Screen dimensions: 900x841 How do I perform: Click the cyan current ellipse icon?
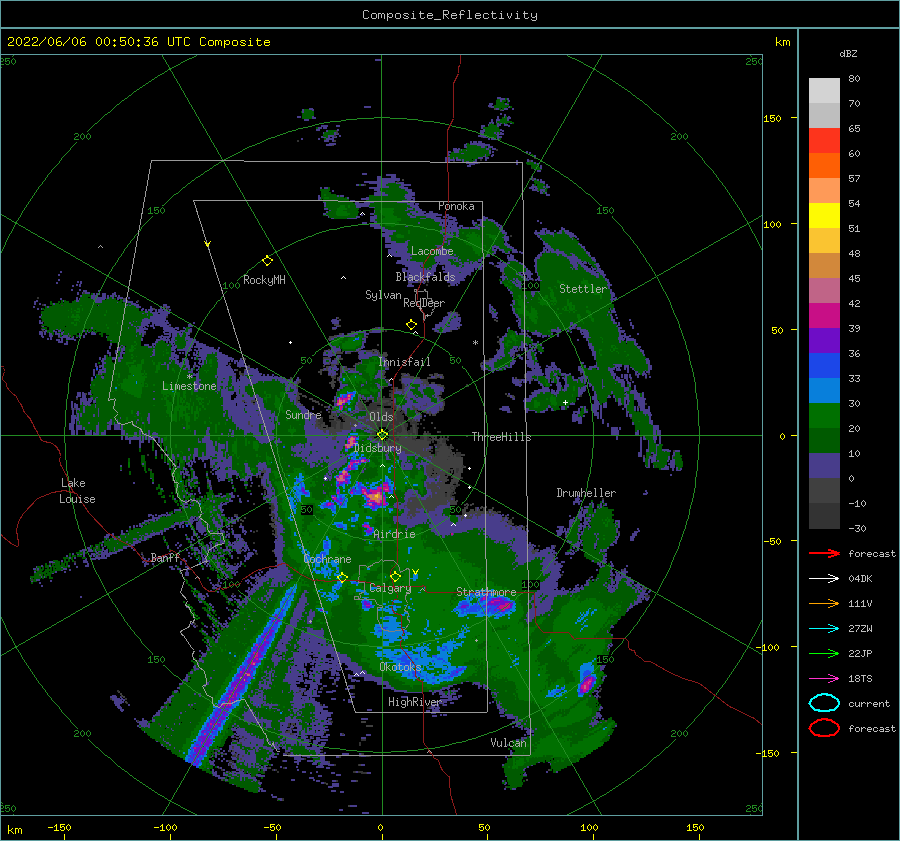[x=824, y=703]
